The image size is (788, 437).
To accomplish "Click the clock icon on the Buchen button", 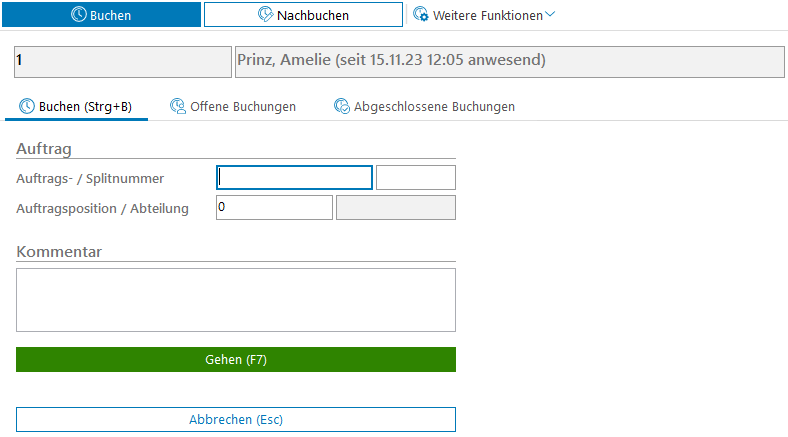I will (x=80, y=15).
